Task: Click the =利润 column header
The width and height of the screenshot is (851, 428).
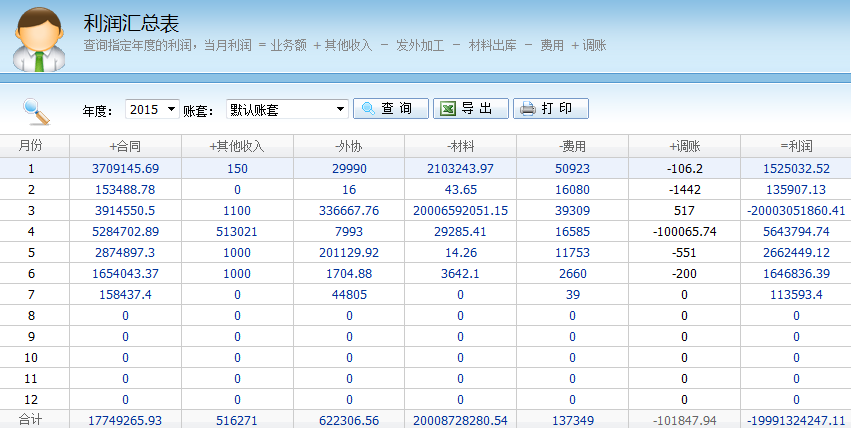Action: click(796, 146)
